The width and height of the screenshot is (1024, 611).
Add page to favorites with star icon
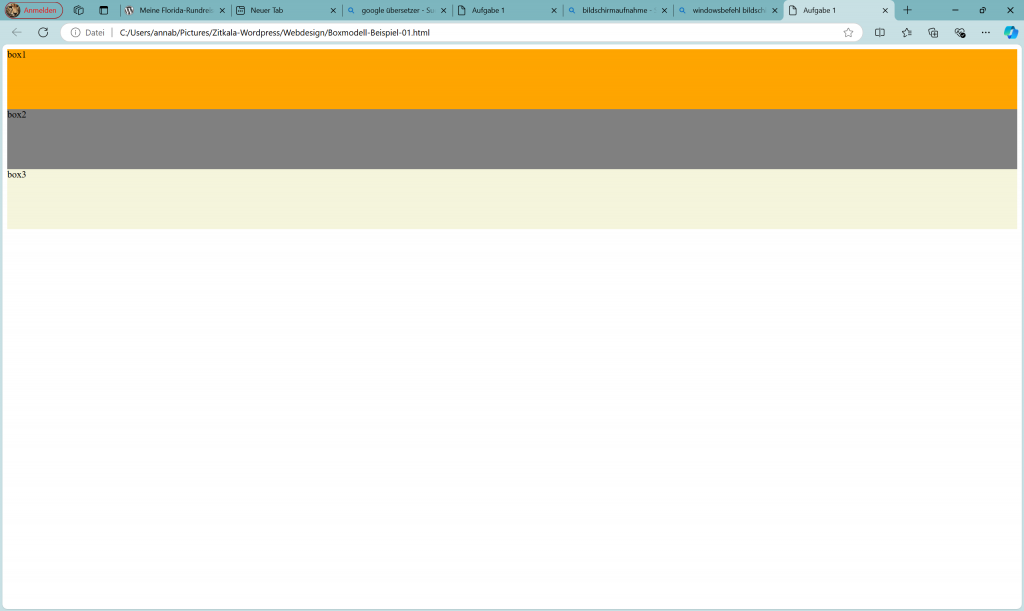[848, 32]
